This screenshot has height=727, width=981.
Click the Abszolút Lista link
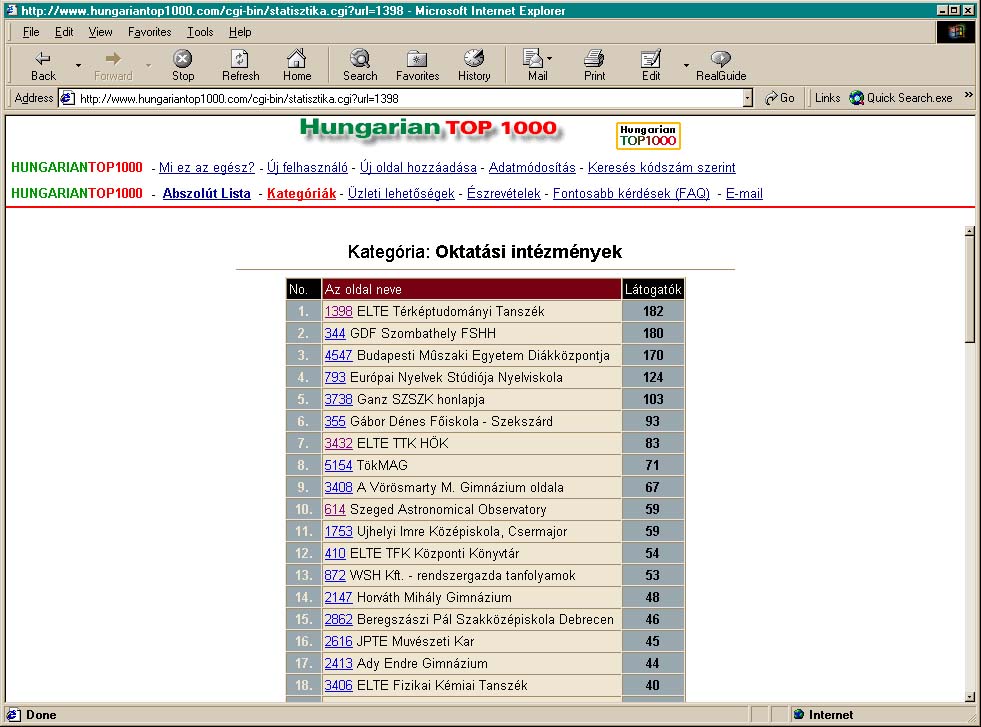tap(206, 194)
